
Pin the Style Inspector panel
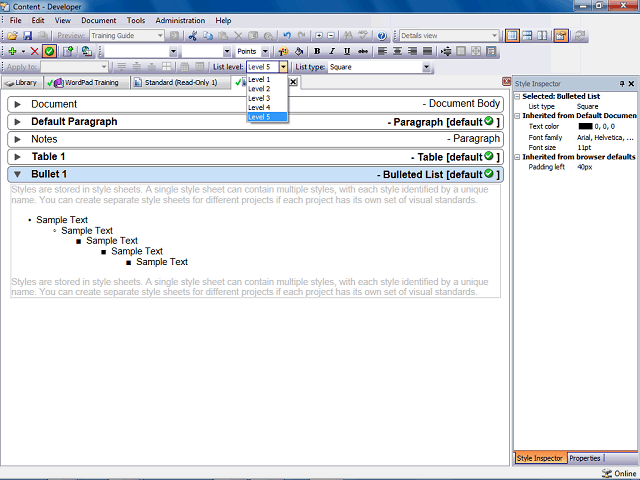click(622, 84)
